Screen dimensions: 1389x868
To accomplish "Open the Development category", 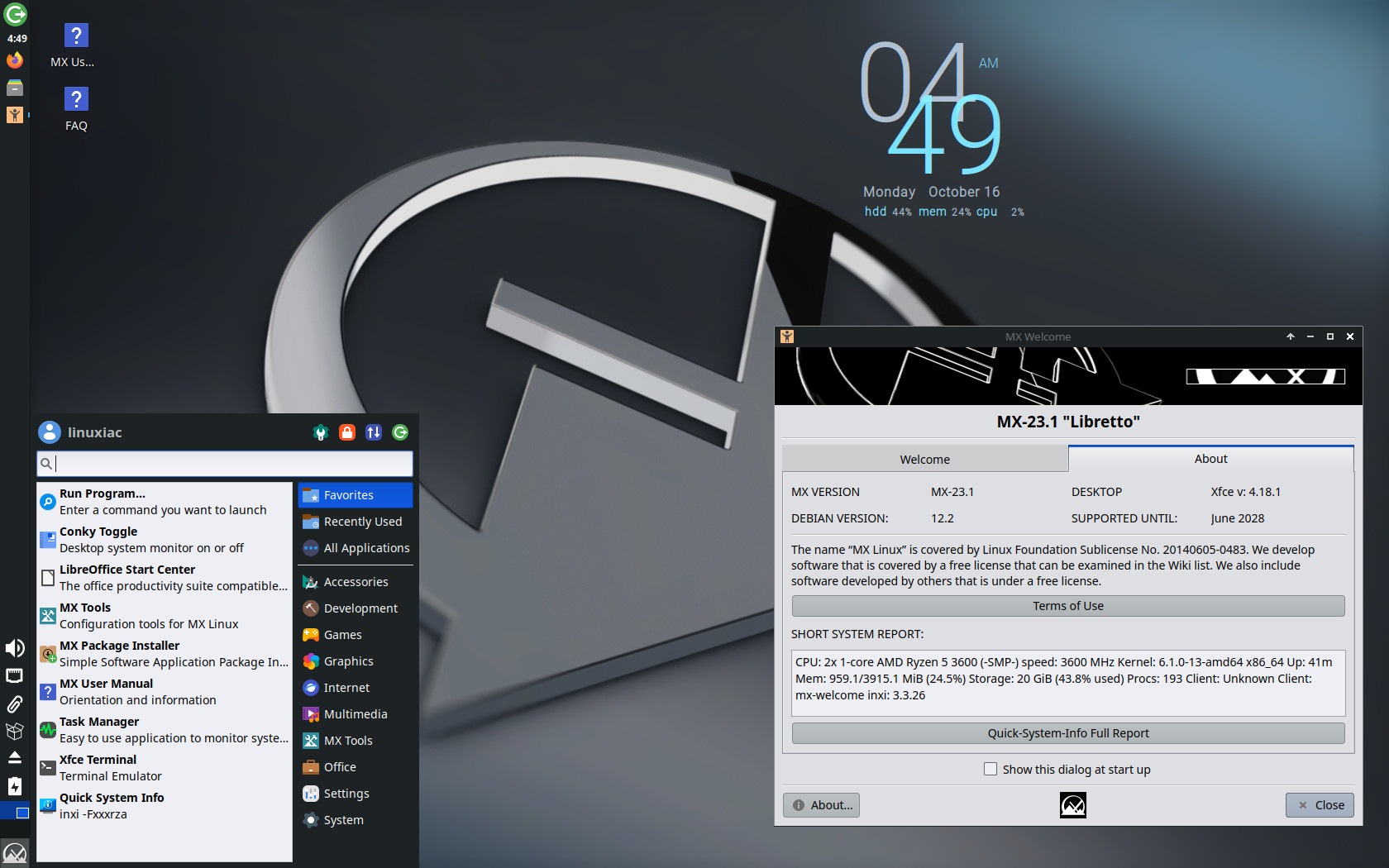I will 356,608.
